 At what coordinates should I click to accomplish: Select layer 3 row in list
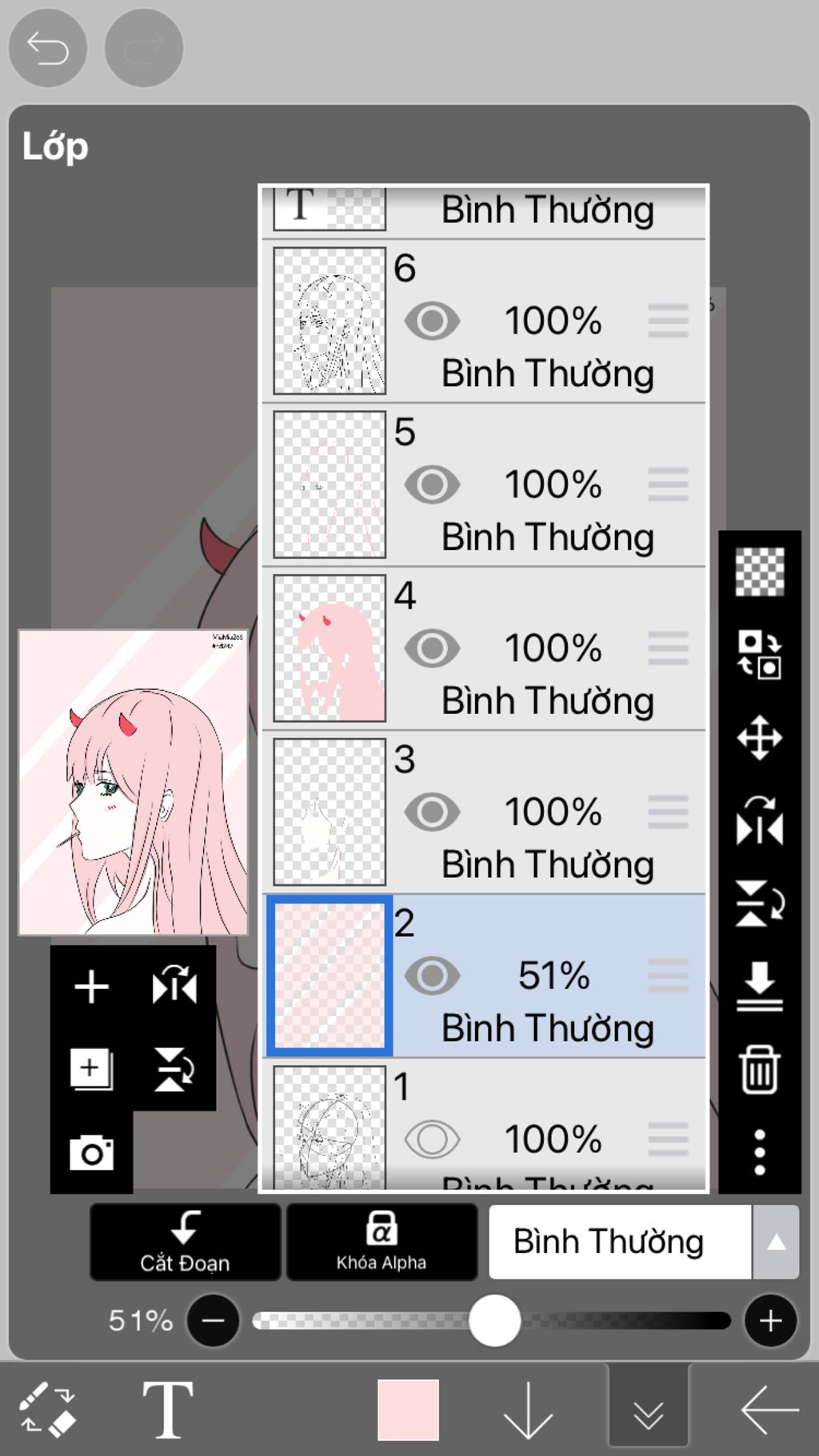(484, 812)
